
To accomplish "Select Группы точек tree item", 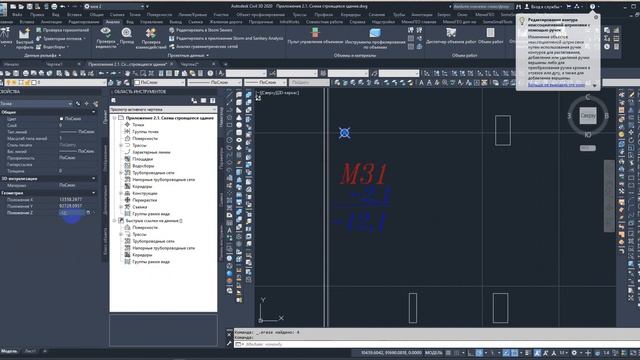I will click(145, 131).
